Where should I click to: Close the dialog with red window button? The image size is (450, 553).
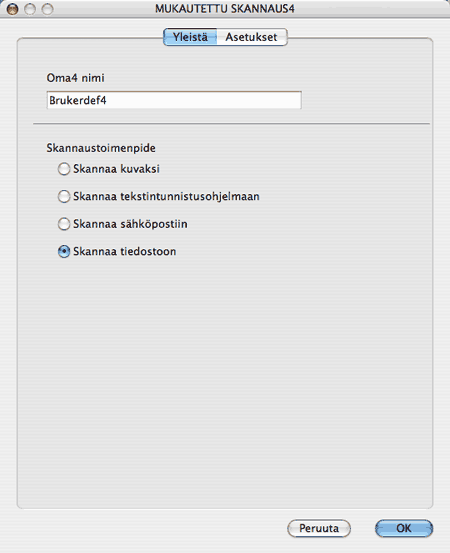point(13,9)
